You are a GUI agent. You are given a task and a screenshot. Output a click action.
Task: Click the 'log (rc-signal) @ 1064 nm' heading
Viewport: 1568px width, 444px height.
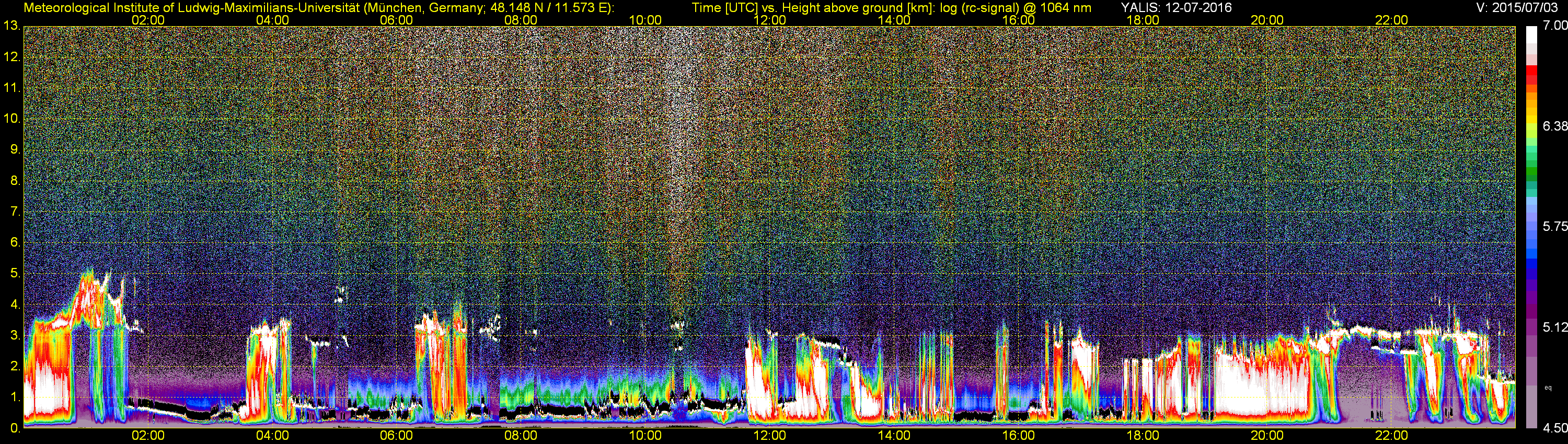point(1016,7)
